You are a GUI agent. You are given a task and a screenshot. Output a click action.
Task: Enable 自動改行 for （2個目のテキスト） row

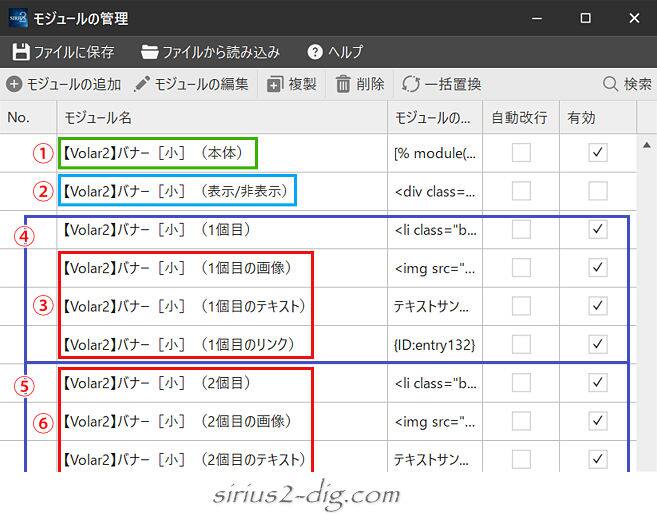[521, 459]
